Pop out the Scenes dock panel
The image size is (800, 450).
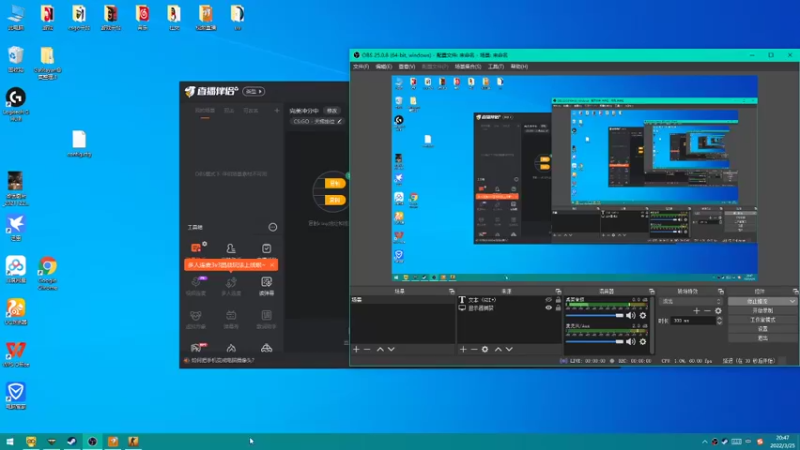(x=452, y=291)
